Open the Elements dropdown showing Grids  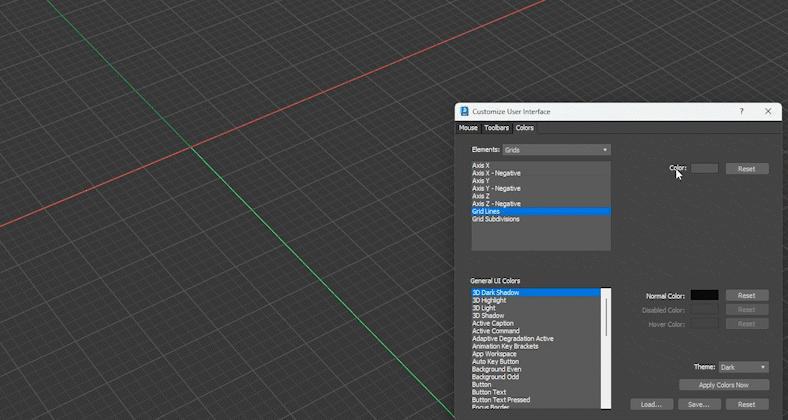(x=556, y=150)
